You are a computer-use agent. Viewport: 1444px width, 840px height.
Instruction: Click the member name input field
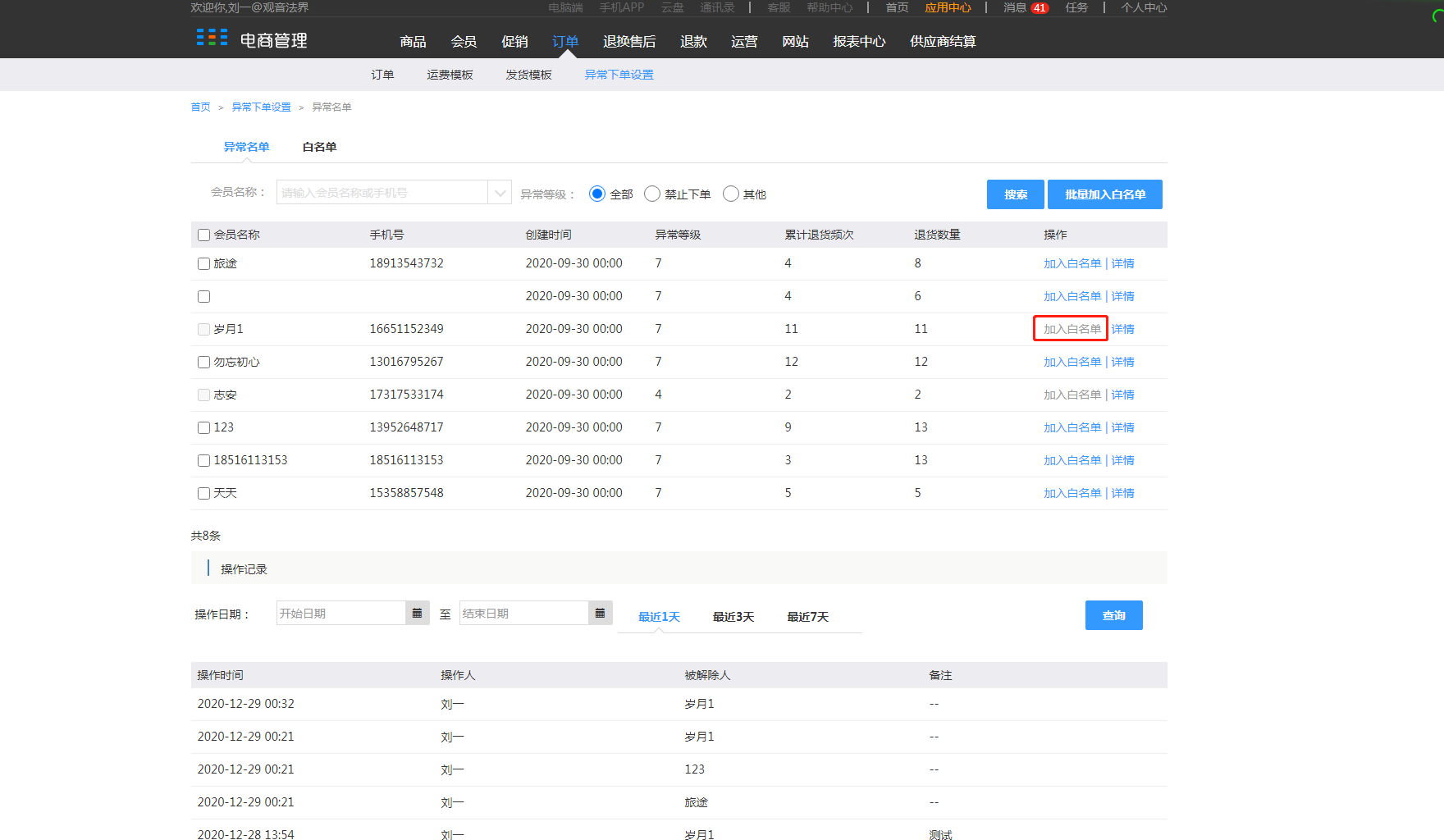click(x=382, y=192)
